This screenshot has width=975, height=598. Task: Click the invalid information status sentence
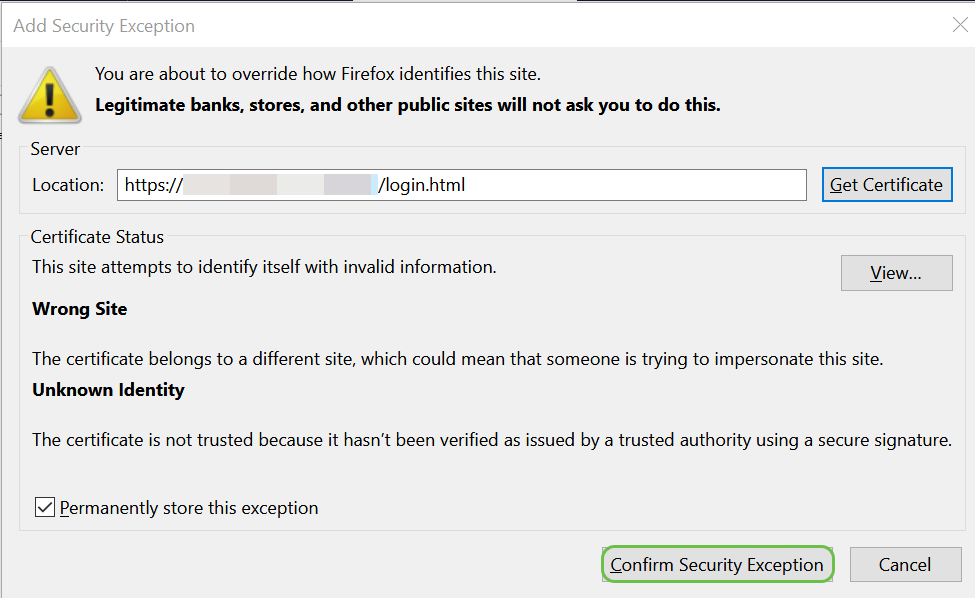click(264, 267)
